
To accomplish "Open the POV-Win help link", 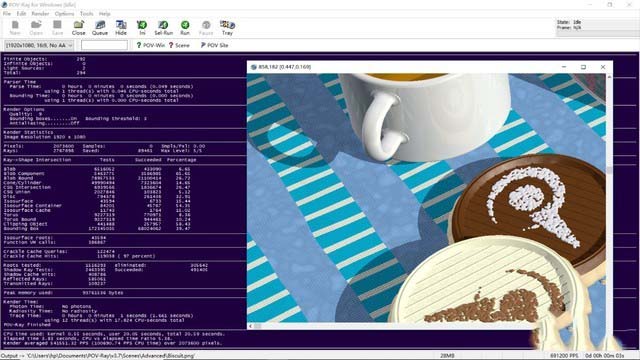I will [150, 45].
